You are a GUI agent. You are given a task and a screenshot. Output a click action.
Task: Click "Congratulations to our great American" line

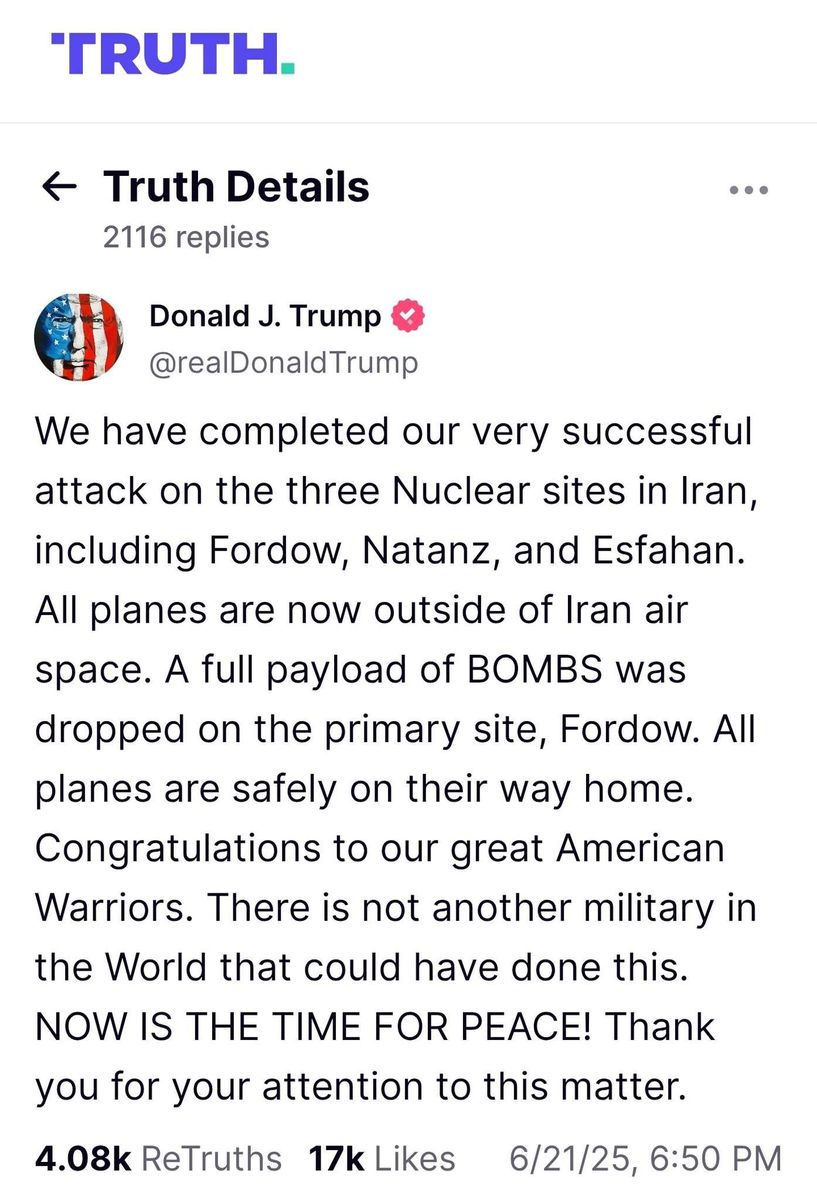click(379, 848)
